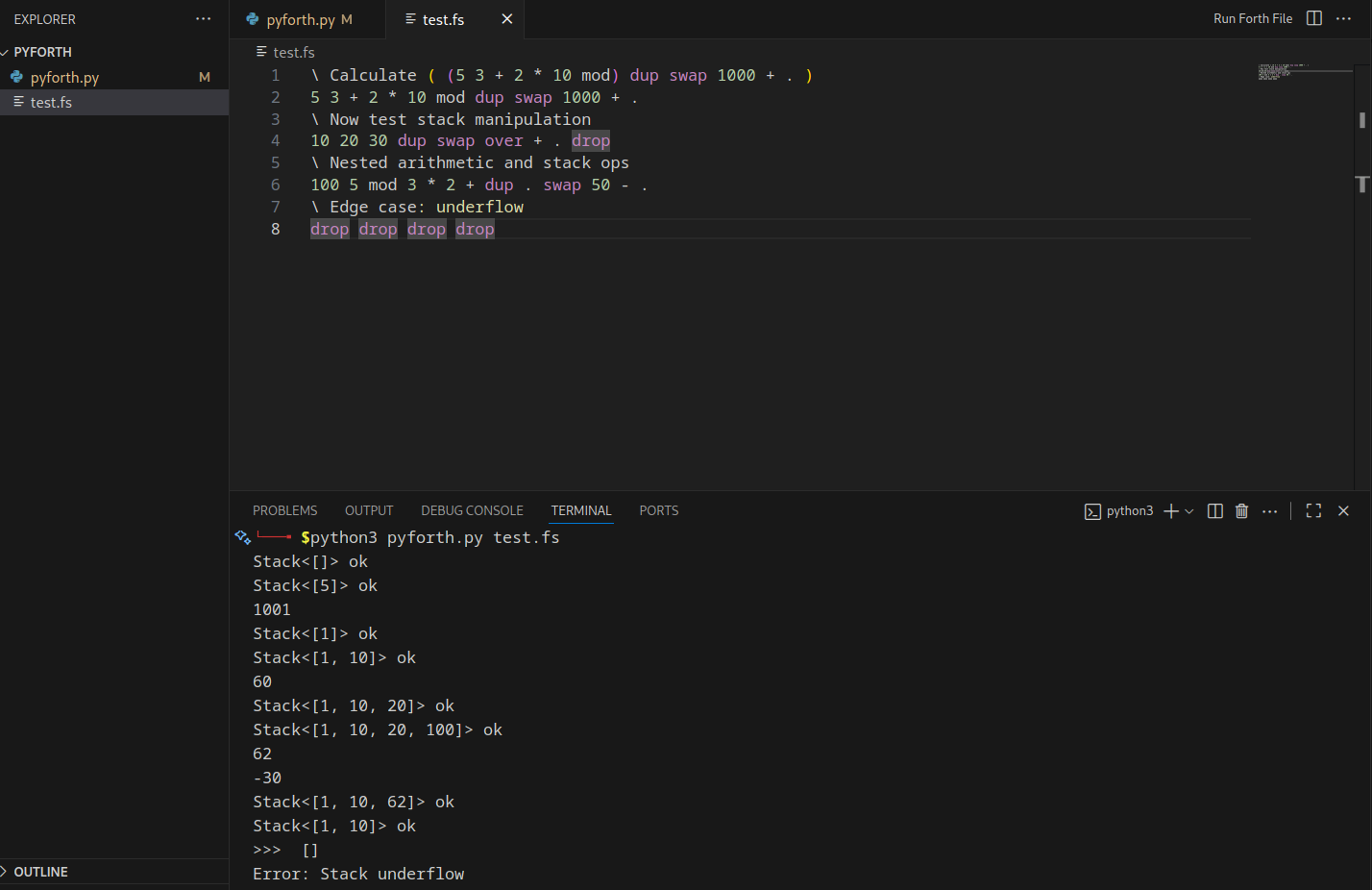Click line number 1 in the gutter
1372x890 pixels.
click(x=276, y=75)
